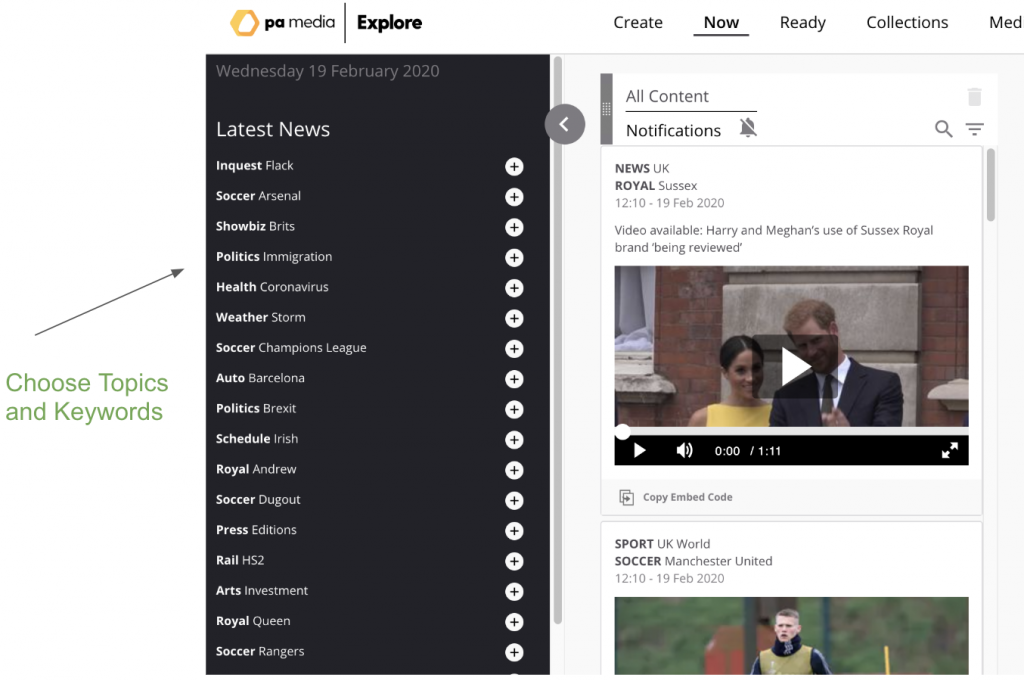This screenshot has height=681, width=1024.
Task: Open the Soccer Champions League topic
Action: [291, 348]
